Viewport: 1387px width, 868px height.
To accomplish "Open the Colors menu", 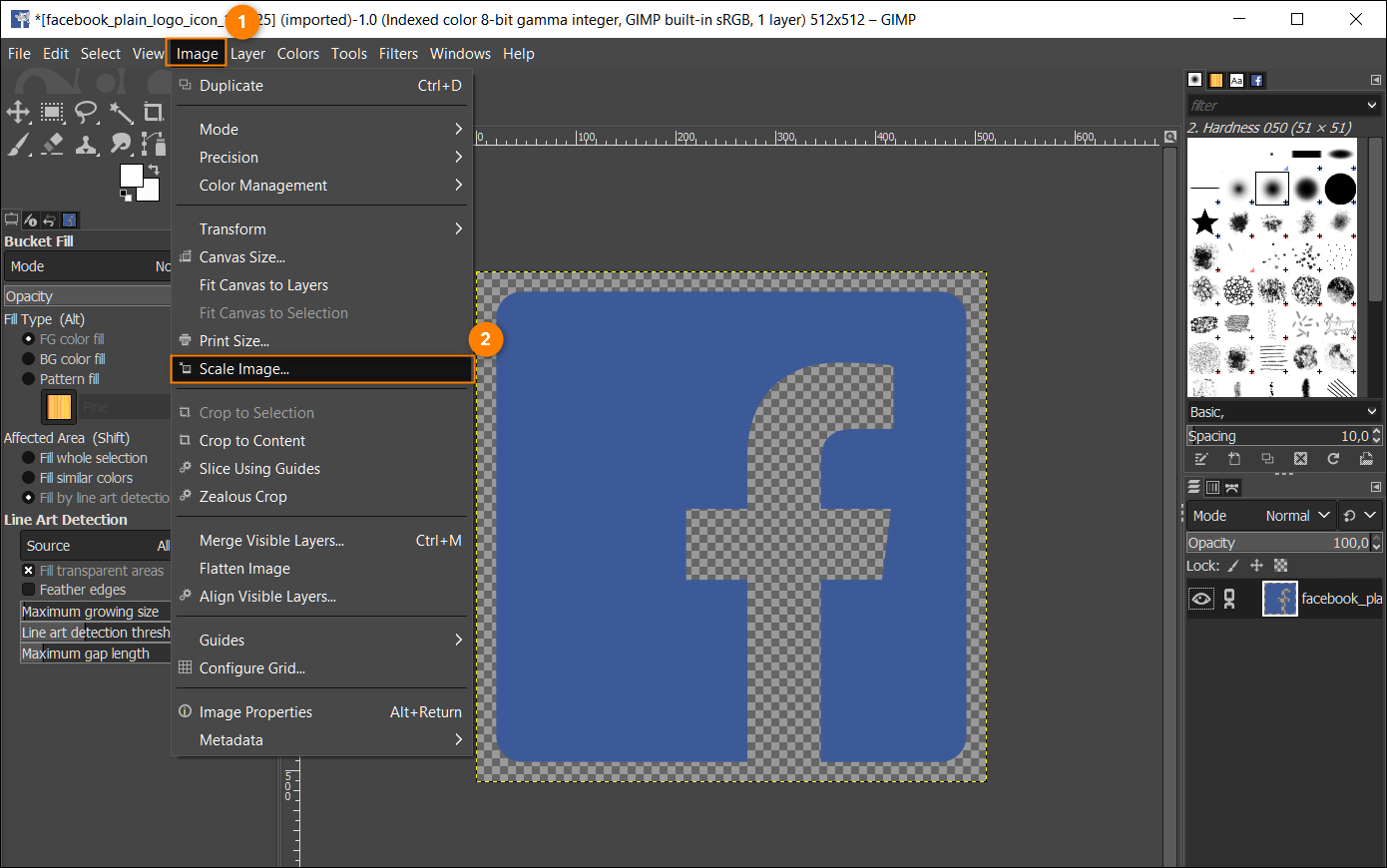I will pyautogui.click(x=298, y=54).
